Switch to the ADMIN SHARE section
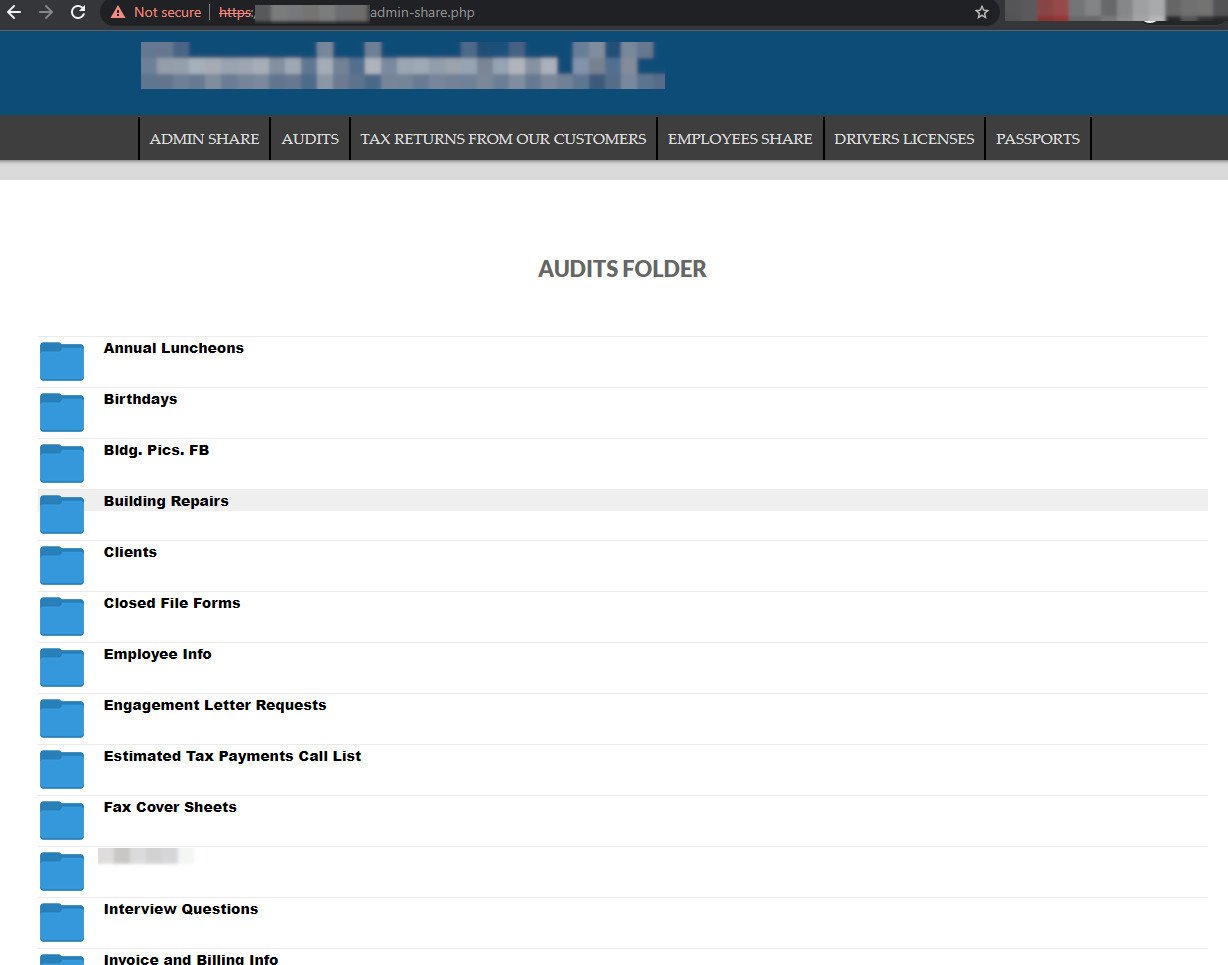The image size is (1228, 965). click(204, 138)
